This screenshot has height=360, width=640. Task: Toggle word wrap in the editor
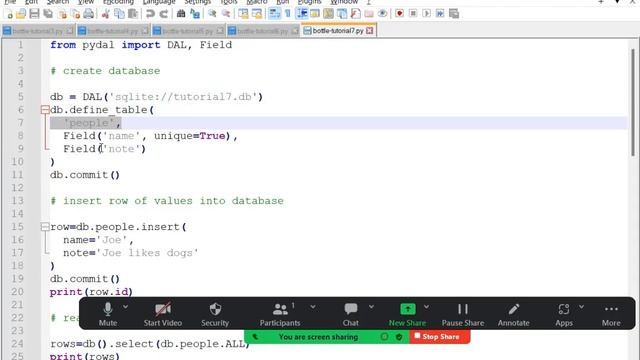[274, 14]
